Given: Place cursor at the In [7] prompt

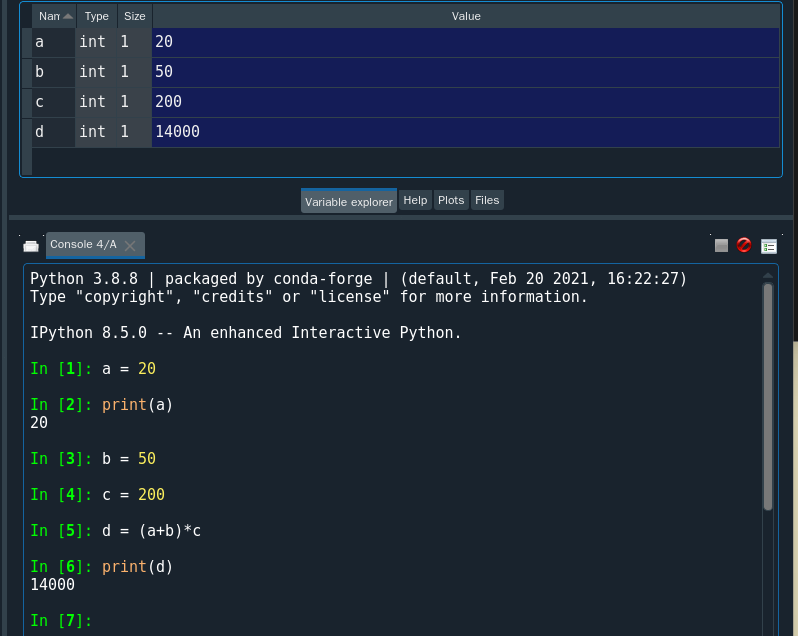Looking at the screenshot, I should (61, 621).
